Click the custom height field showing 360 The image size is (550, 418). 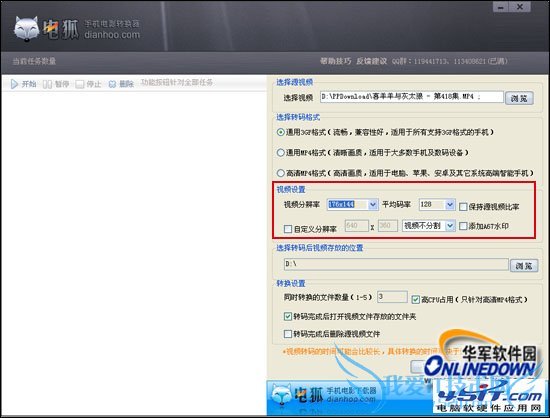388,225
